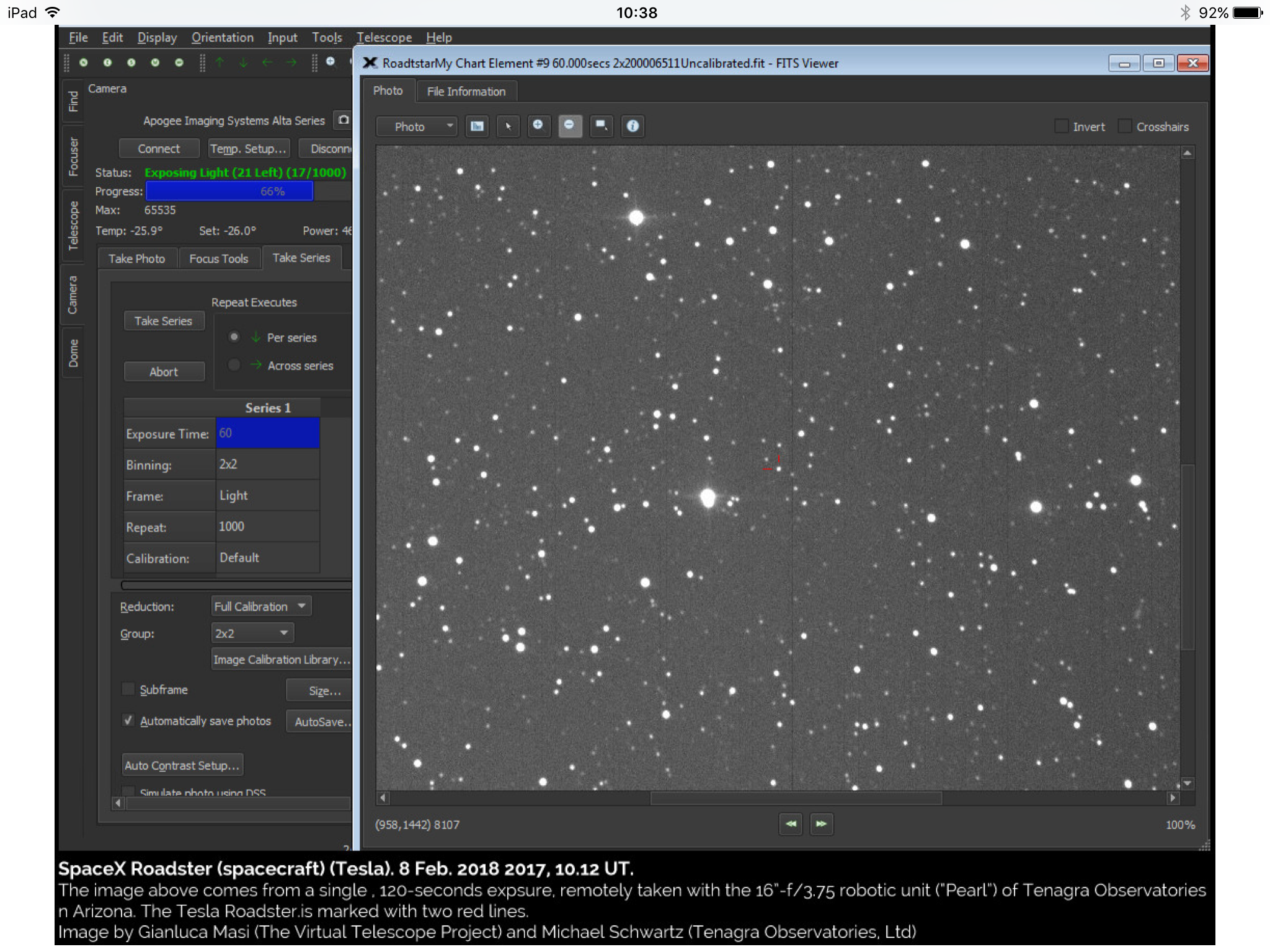Open Image Calibration Library
The height and width of the screenshot is (952, 1270).
pos(282,659)
